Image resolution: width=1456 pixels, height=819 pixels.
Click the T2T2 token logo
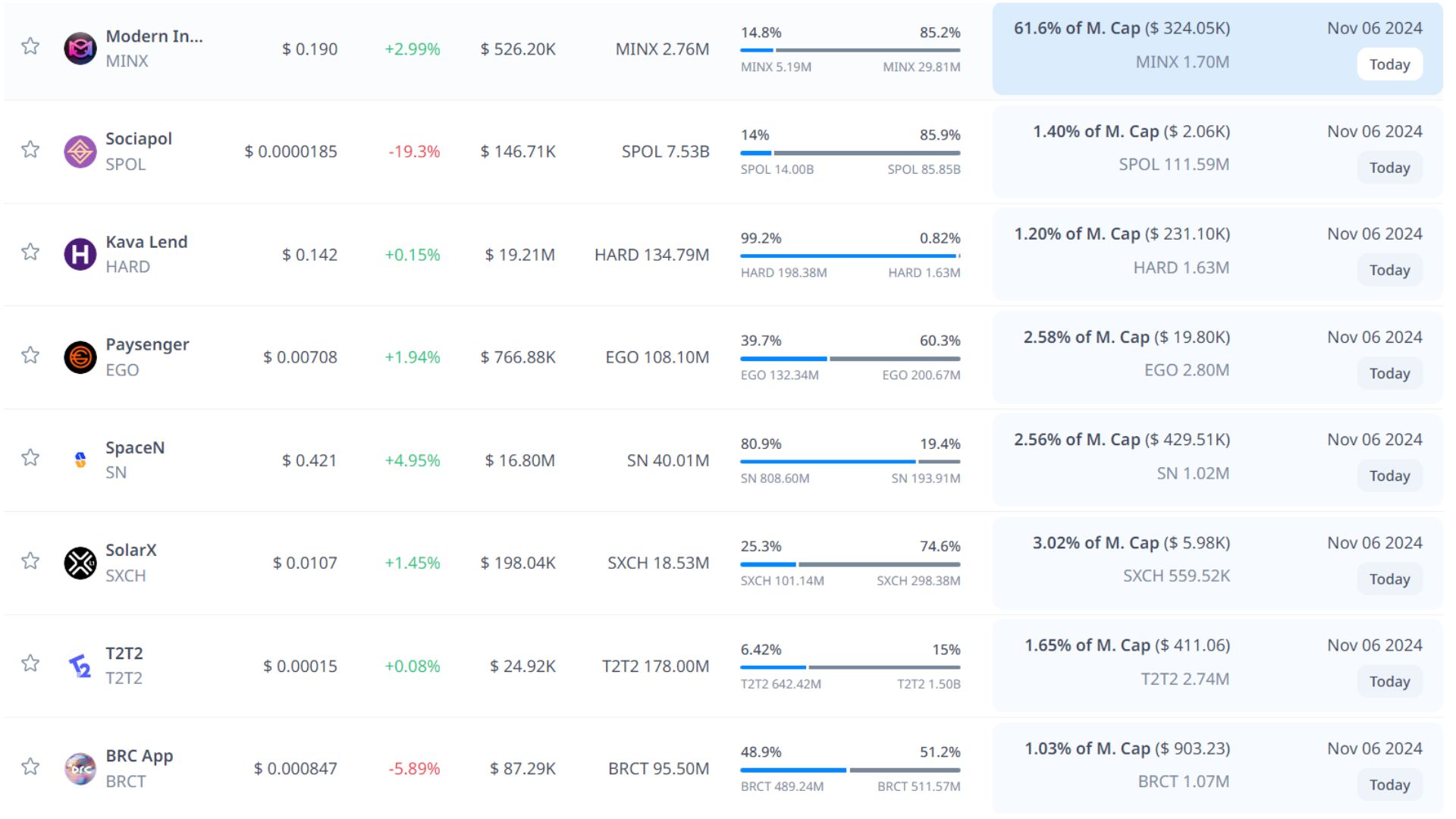click(80, 666)
